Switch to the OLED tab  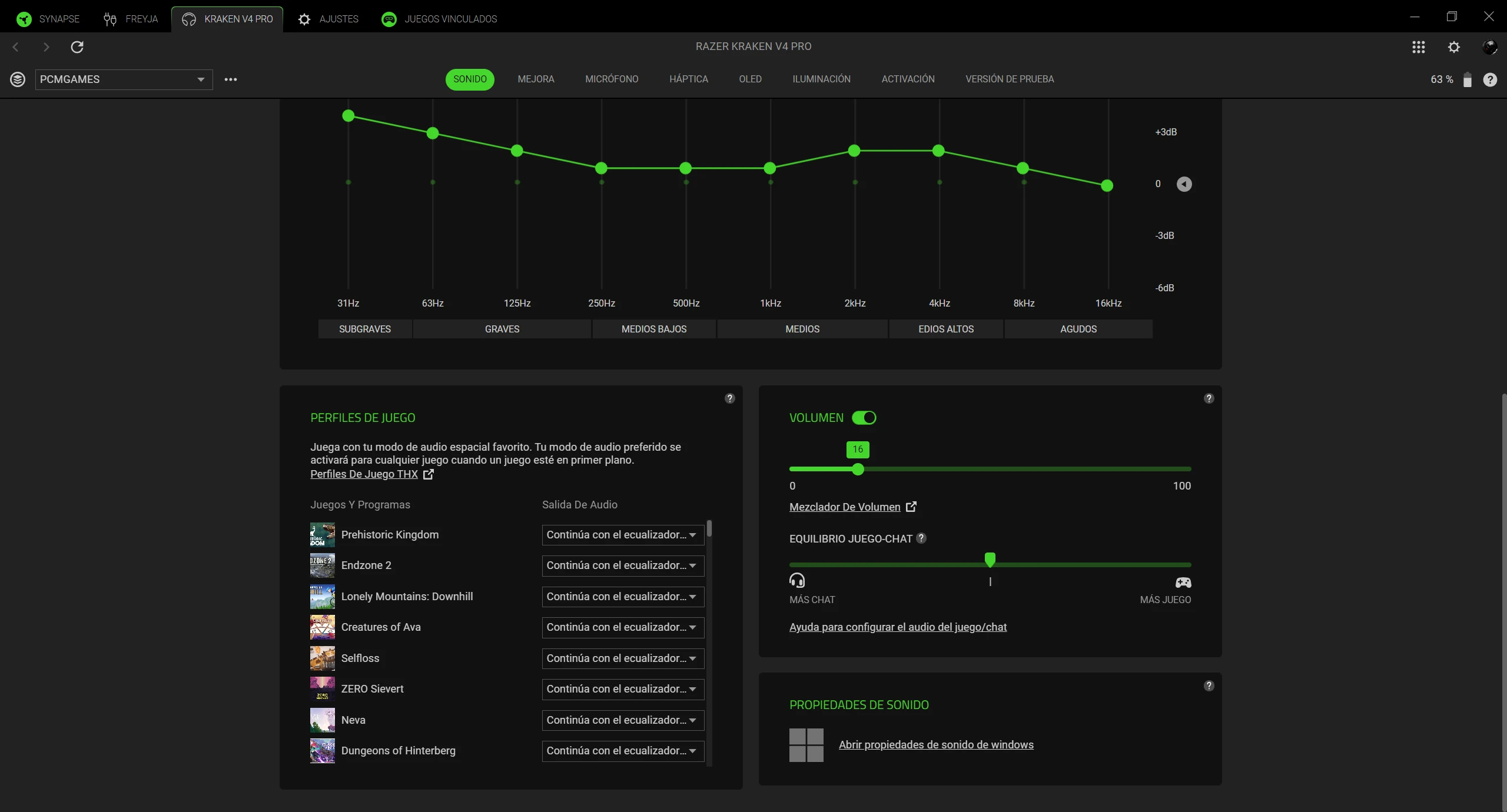point(750,79)
